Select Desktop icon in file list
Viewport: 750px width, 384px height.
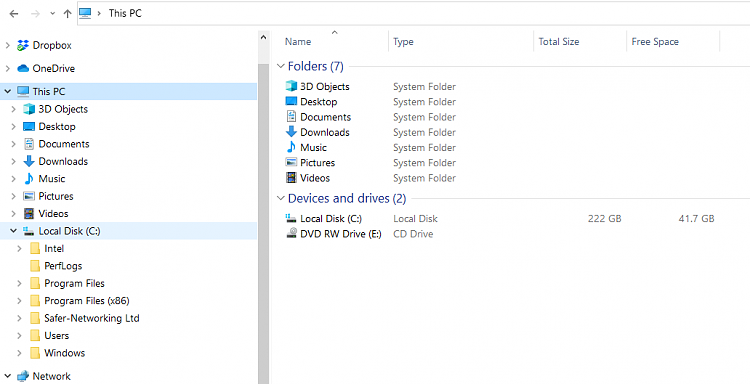point(291,101)
